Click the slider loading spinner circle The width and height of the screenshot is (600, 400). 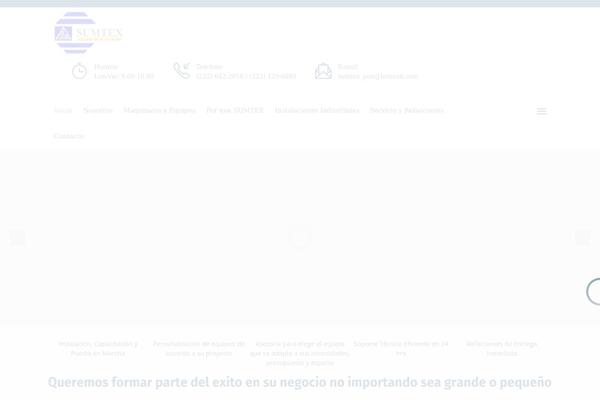tap(300, 237)
